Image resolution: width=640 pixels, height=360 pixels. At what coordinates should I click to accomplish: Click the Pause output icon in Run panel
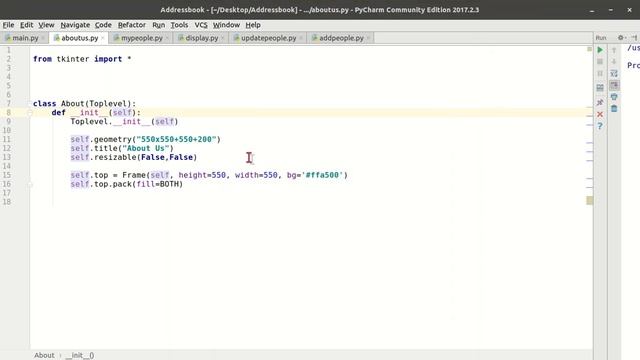pyautogui.click(x=600, y=74)
